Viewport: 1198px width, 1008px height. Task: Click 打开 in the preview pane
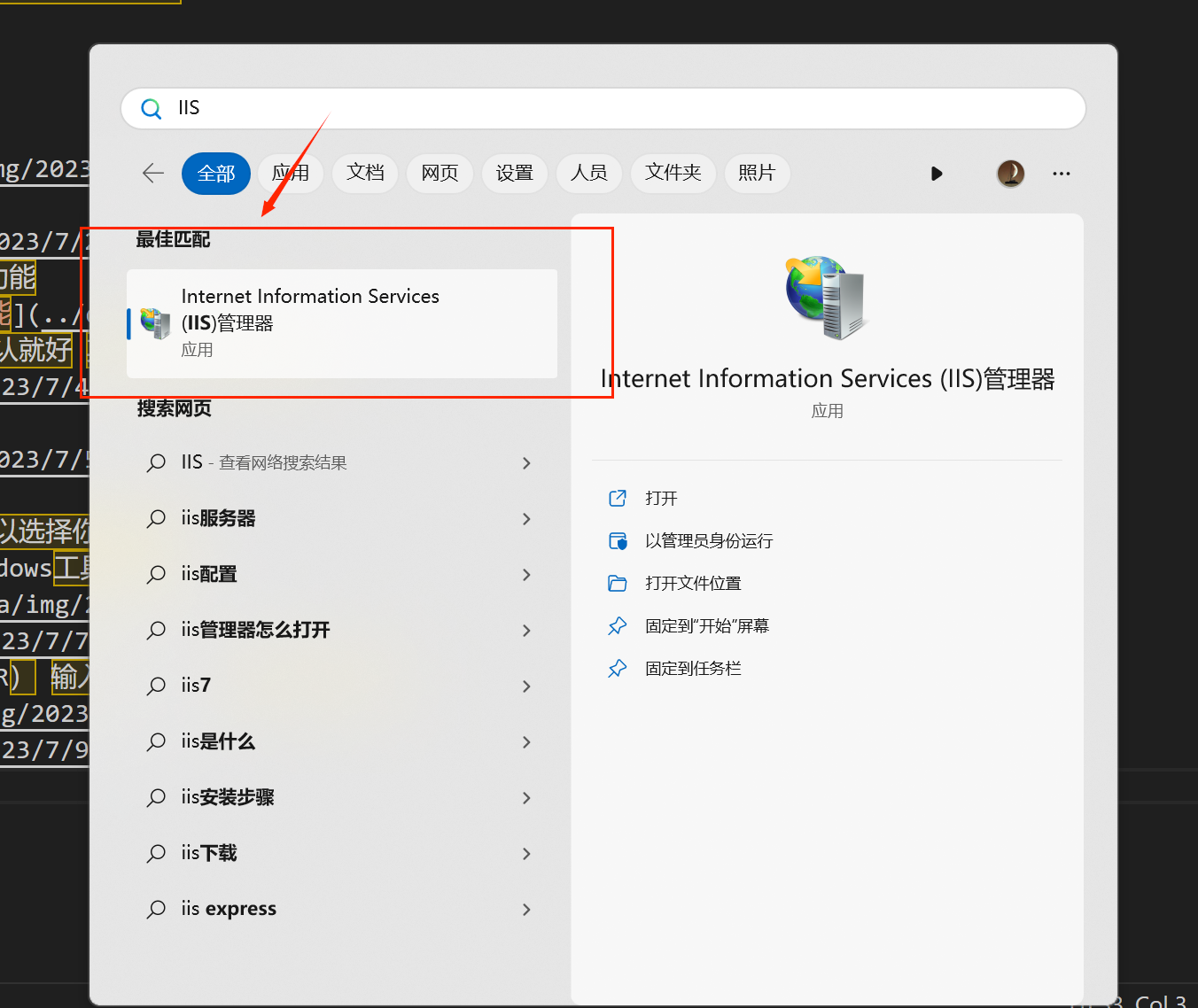click(x=661, y=499)
